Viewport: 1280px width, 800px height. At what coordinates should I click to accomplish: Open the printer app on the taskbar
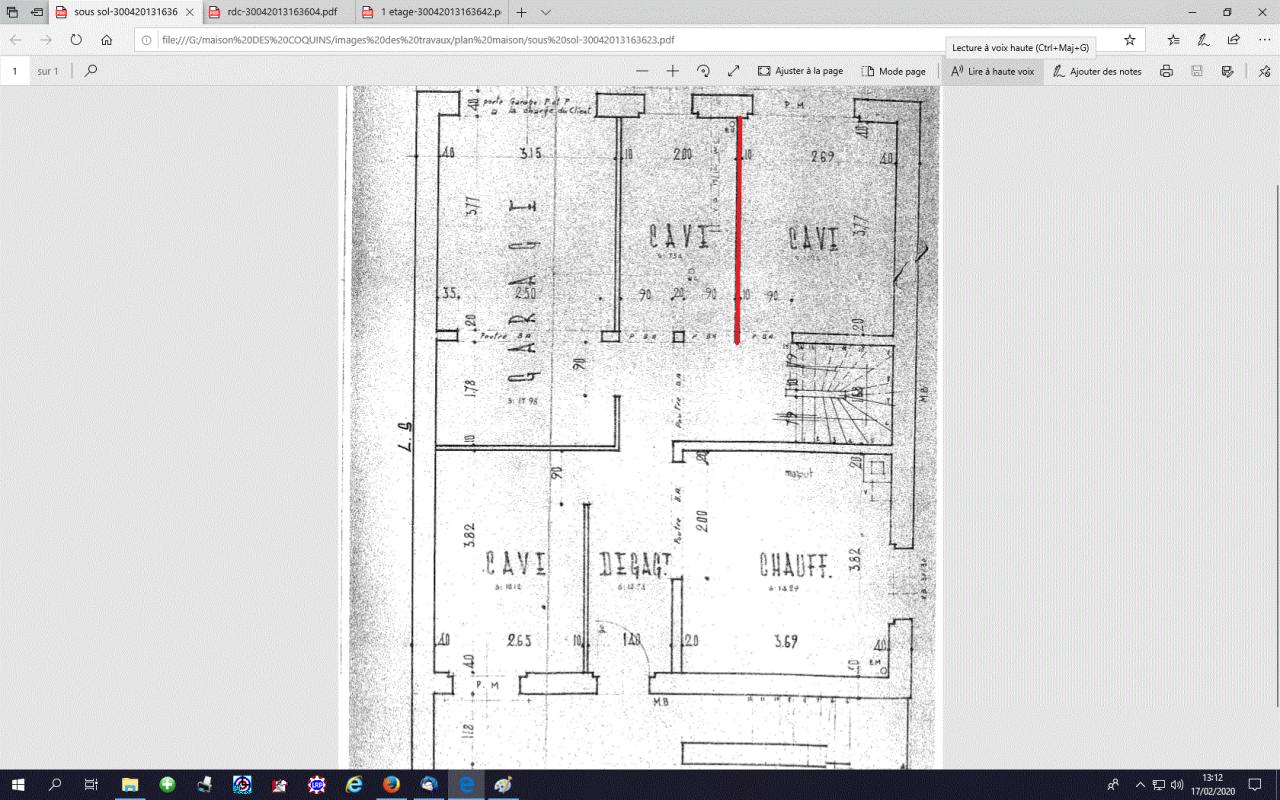click(x=204, y=785)
